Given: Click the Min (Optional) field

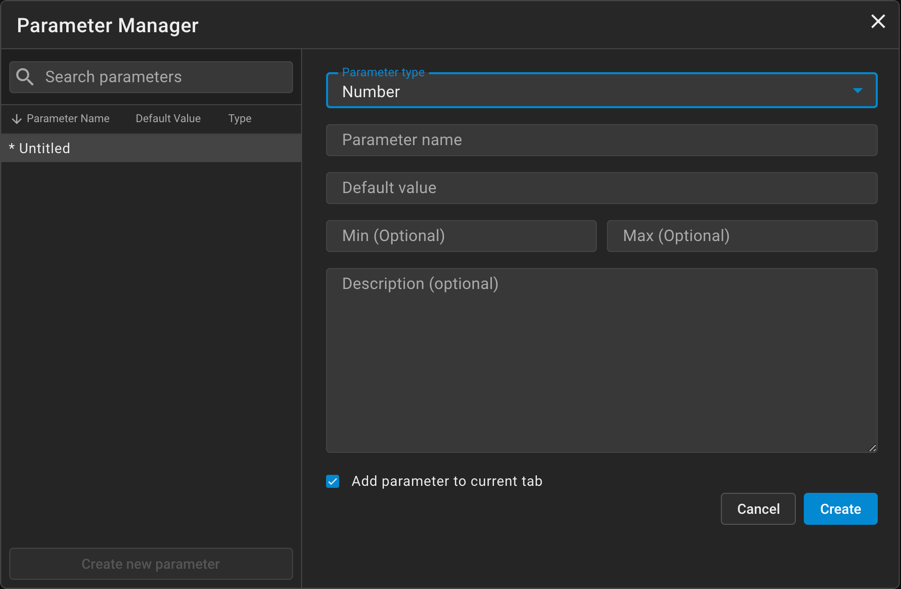Looking at the screenshot, I should [461, 236].
